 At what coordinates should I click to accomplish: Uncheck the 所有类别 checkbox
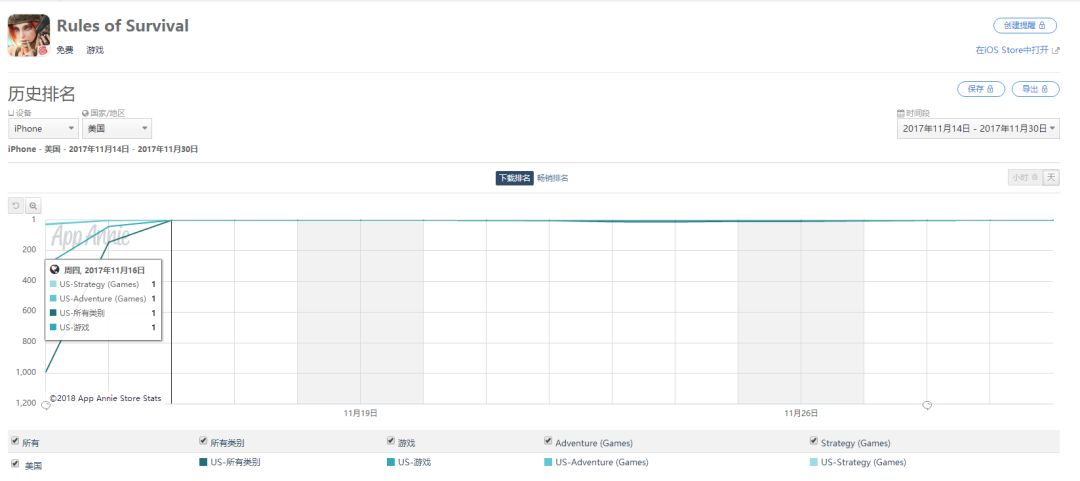(x=204, y=441)
